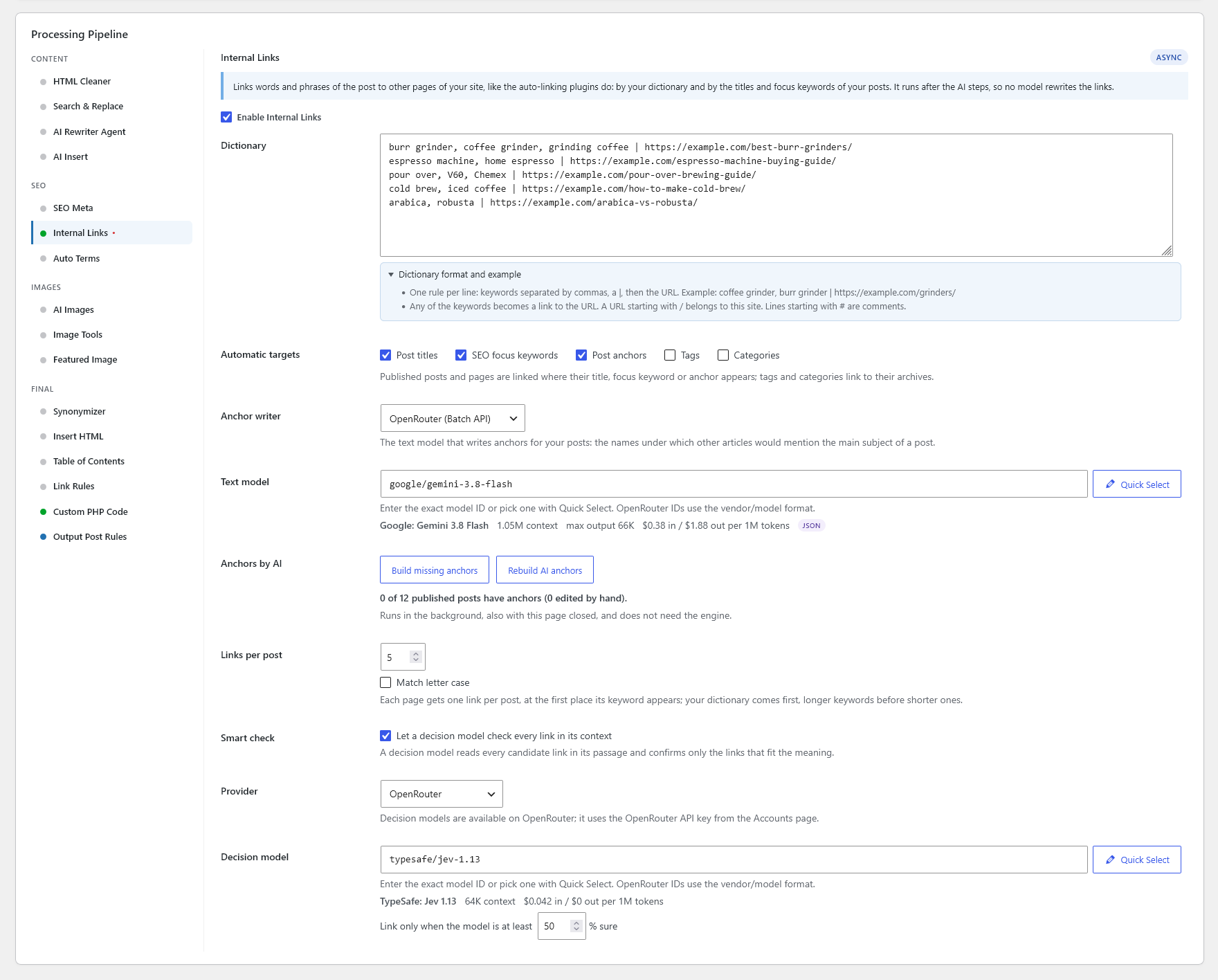Open Provider dropdown

pos(442,794)
